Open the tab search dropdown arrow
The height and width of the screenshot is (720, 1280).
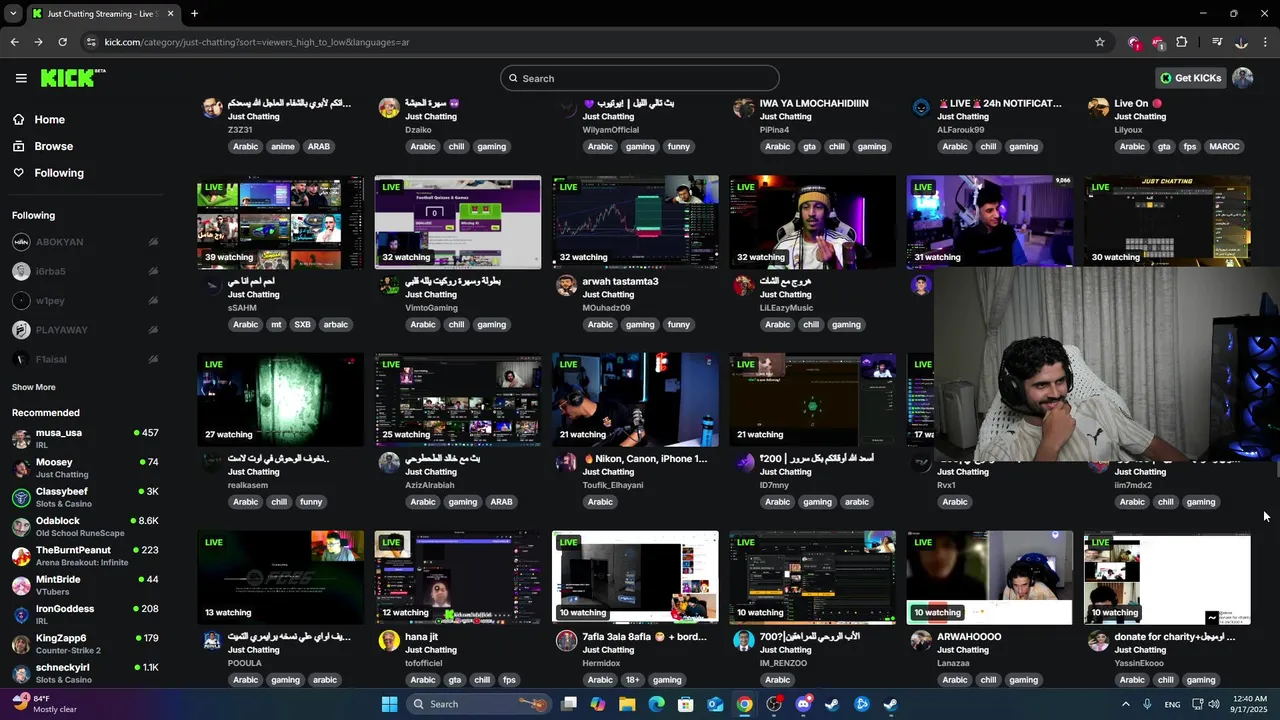pos(13,14)
